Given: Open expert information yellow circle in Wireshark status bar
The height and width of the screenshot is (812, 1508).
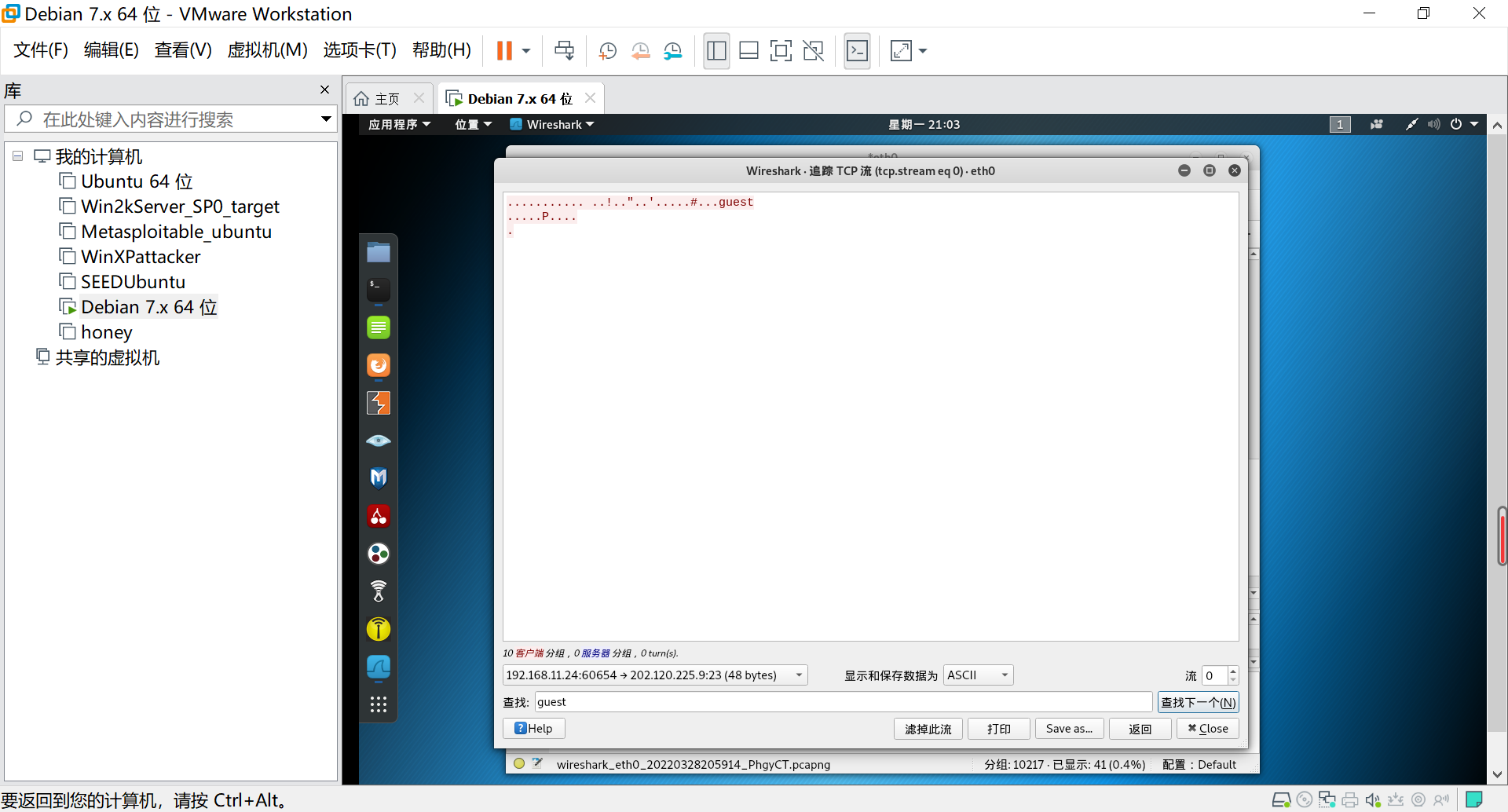Looking at the screenshot, I should pos(519,763).
